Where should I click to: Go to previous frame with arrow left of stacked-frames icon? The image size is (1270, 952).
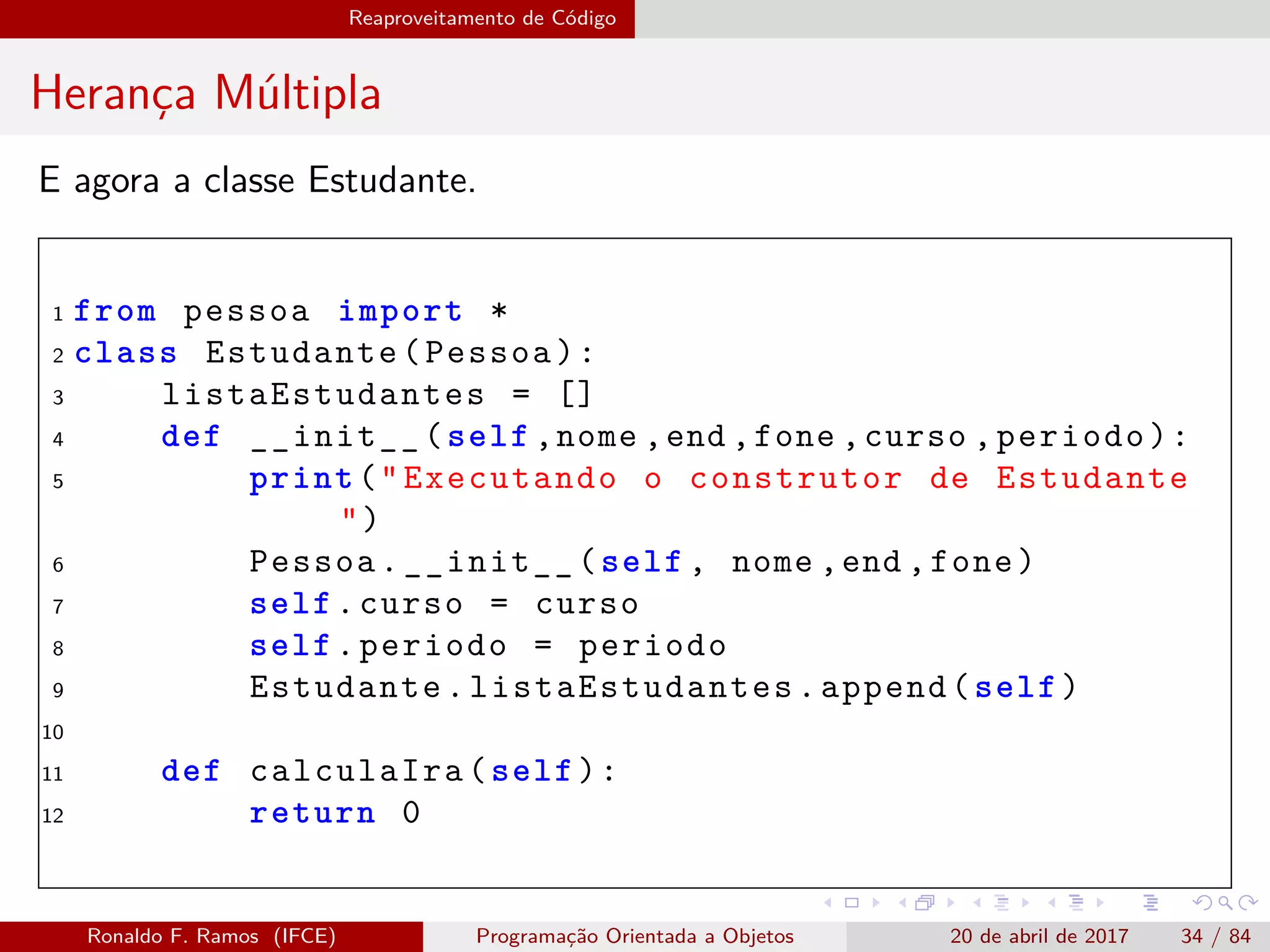(x=902, y=902)
